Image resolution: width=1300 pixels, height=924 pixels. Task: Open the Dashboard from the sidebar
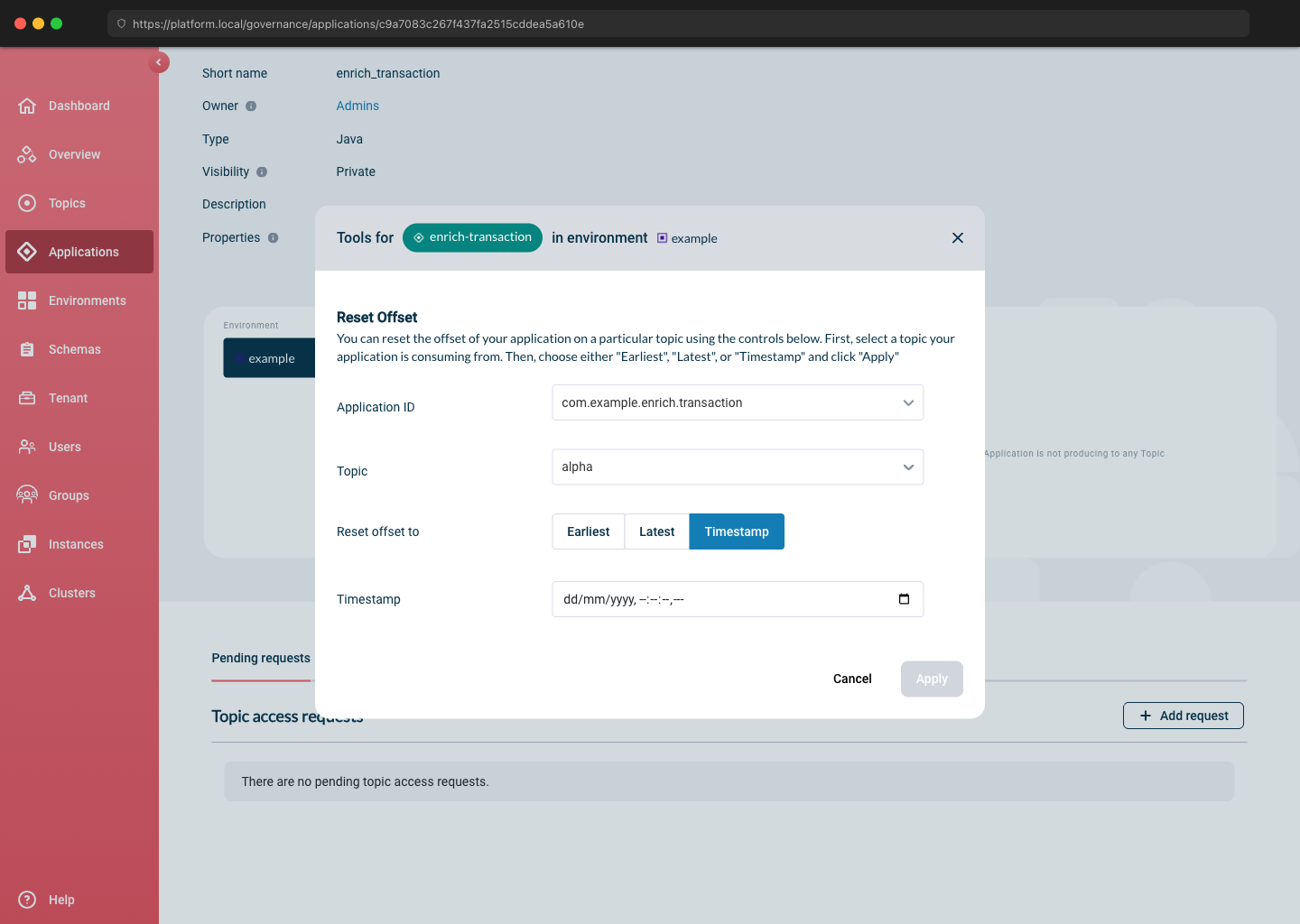tap(79, 106)
